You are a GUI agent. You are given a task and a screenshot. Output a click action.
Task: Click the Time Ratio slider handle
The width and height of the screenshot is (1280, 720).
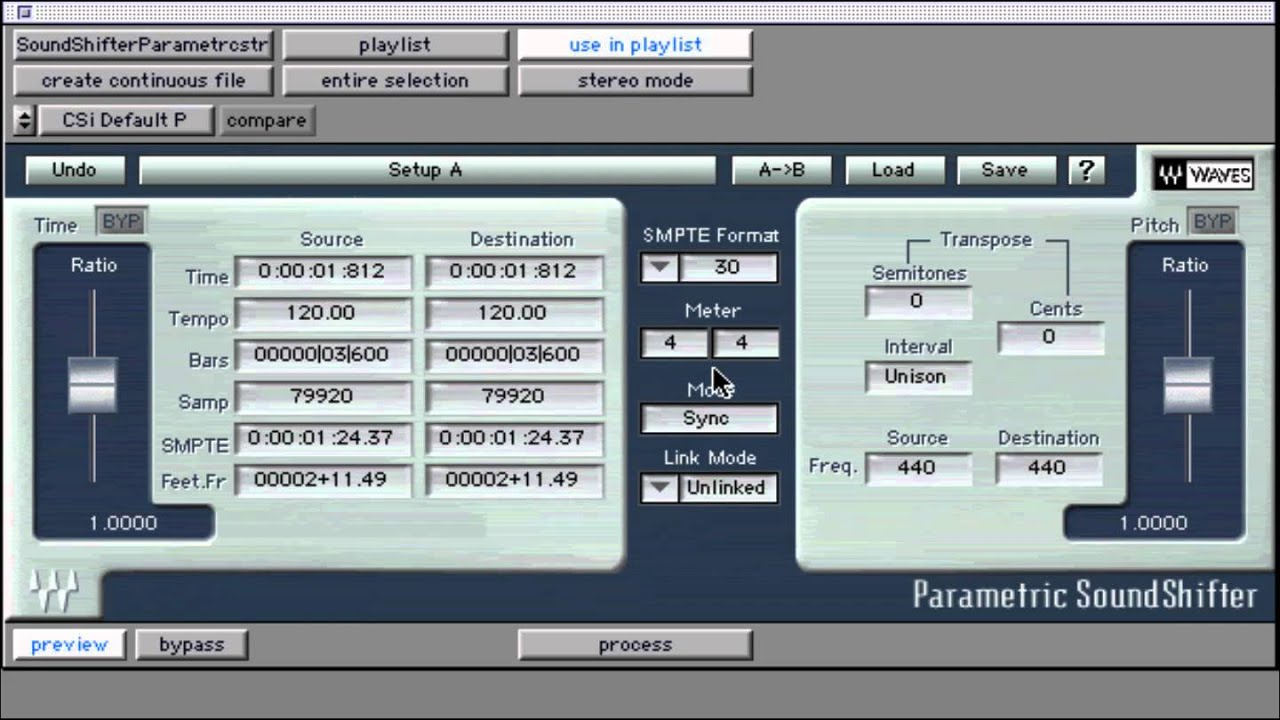(x=92, y=385)
